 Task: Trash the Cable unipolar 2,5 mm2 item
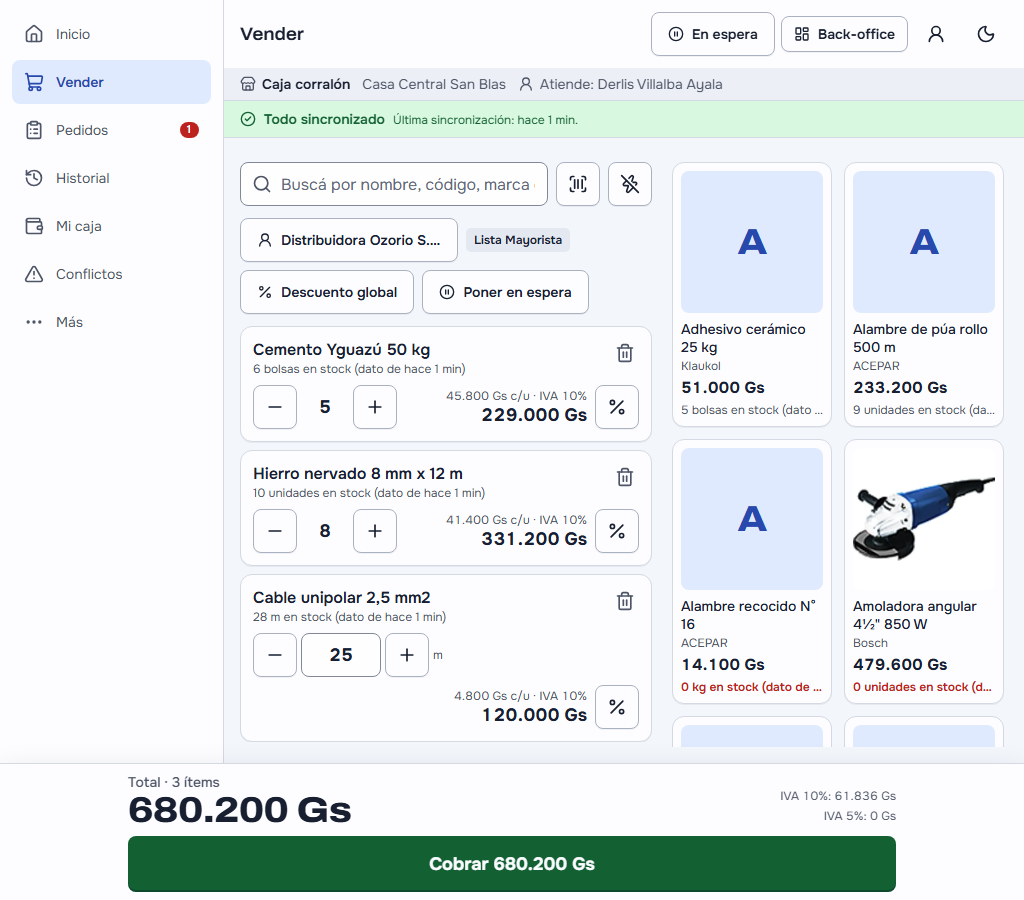coord(625,601)
